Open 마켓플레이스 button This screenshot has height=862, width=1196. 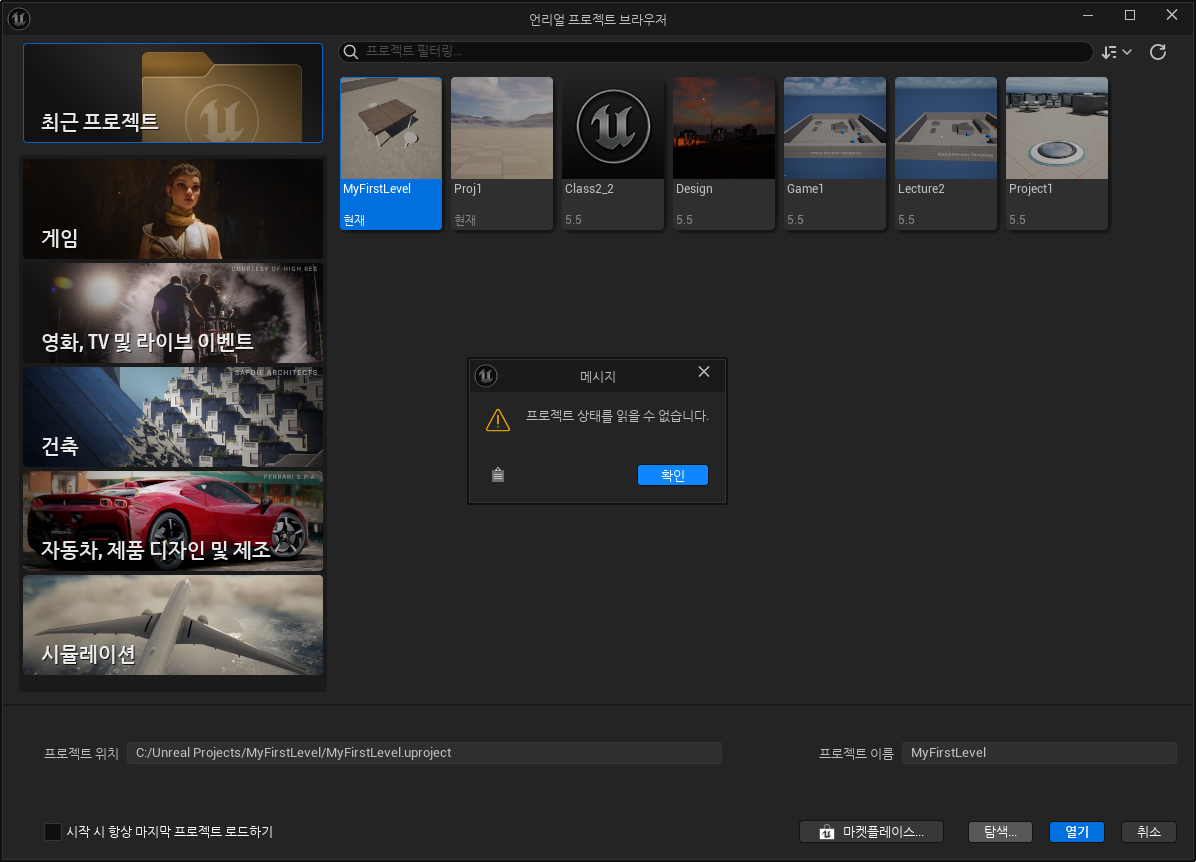(x=871, y=831)
